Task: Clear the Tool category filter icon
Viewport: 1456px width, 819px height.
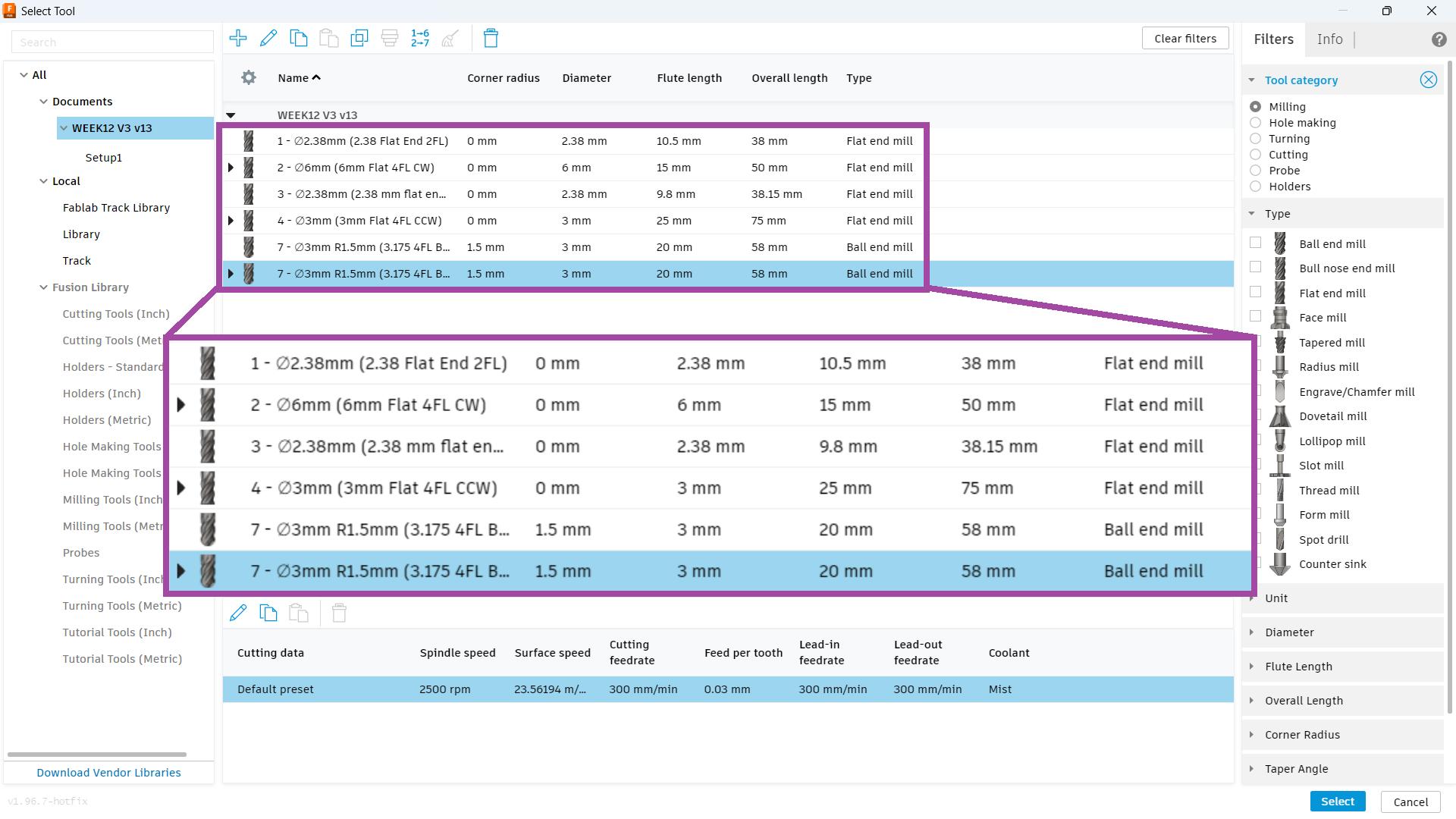Action: point(1428,80)
